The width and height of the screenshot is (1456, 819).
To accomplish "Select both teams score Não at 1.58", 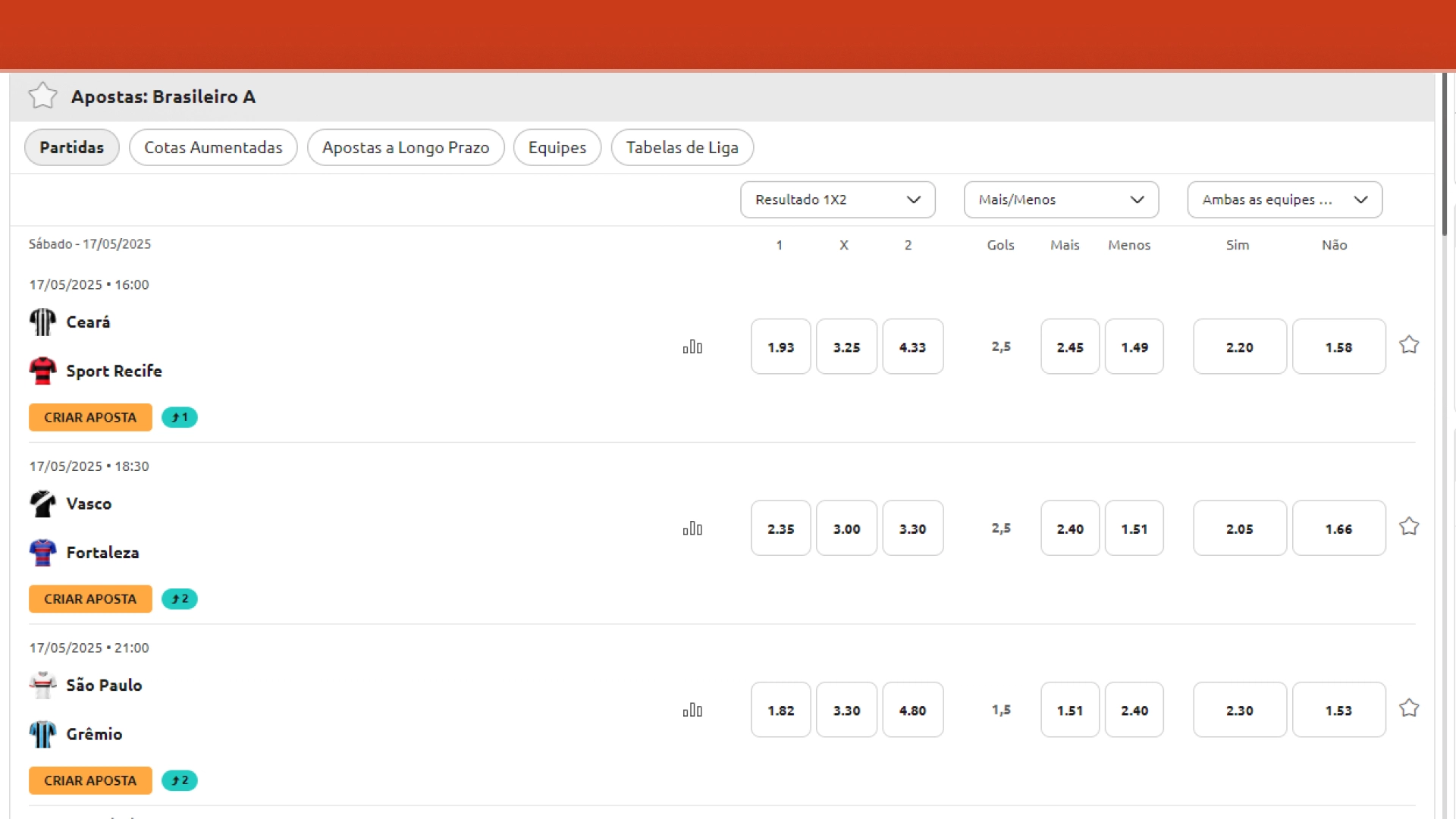I will tap(1339, 347).
